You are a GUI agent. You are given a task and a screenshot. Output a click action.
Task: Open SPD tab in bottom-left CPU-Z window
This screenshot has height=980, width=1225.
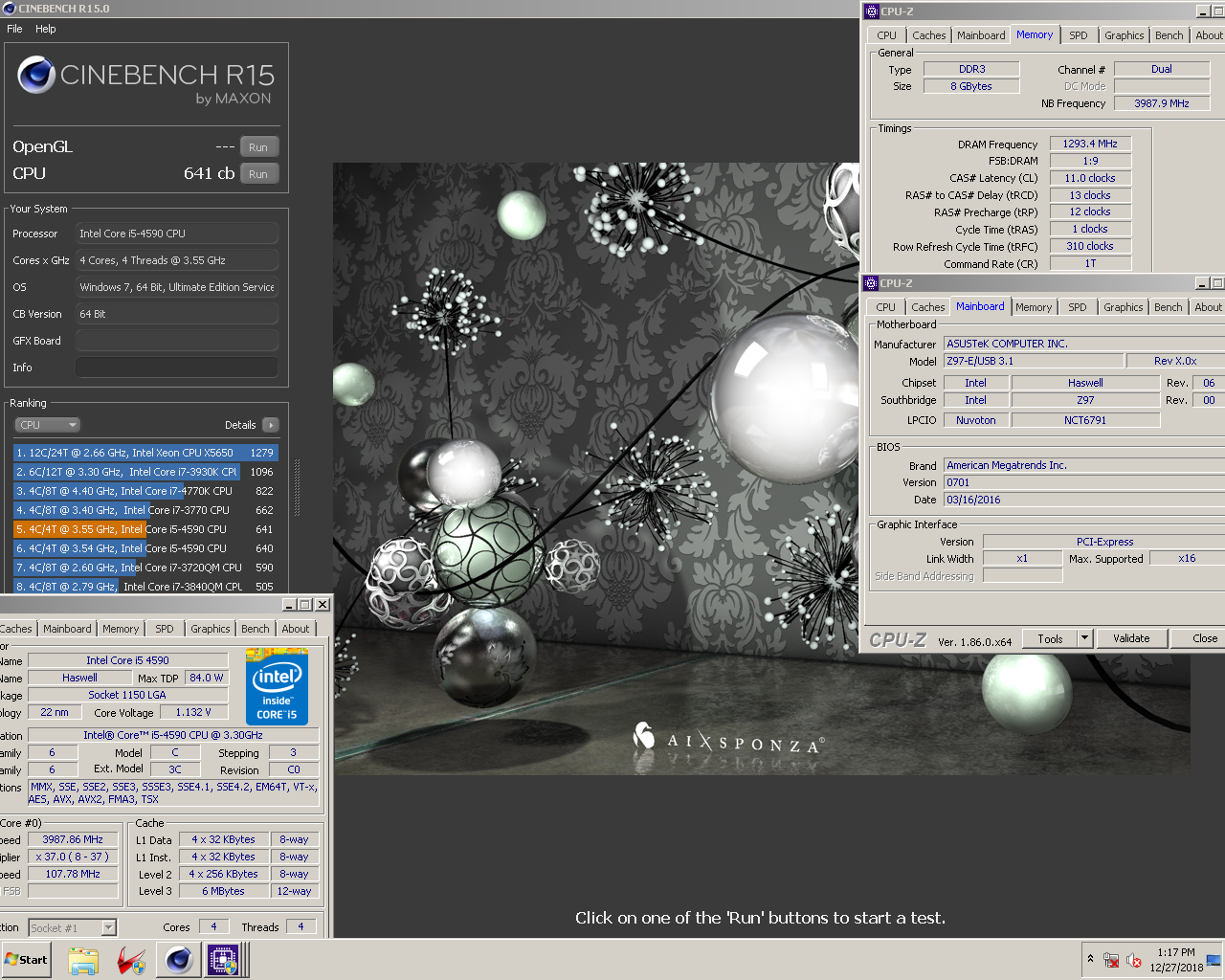click(165, 629)
